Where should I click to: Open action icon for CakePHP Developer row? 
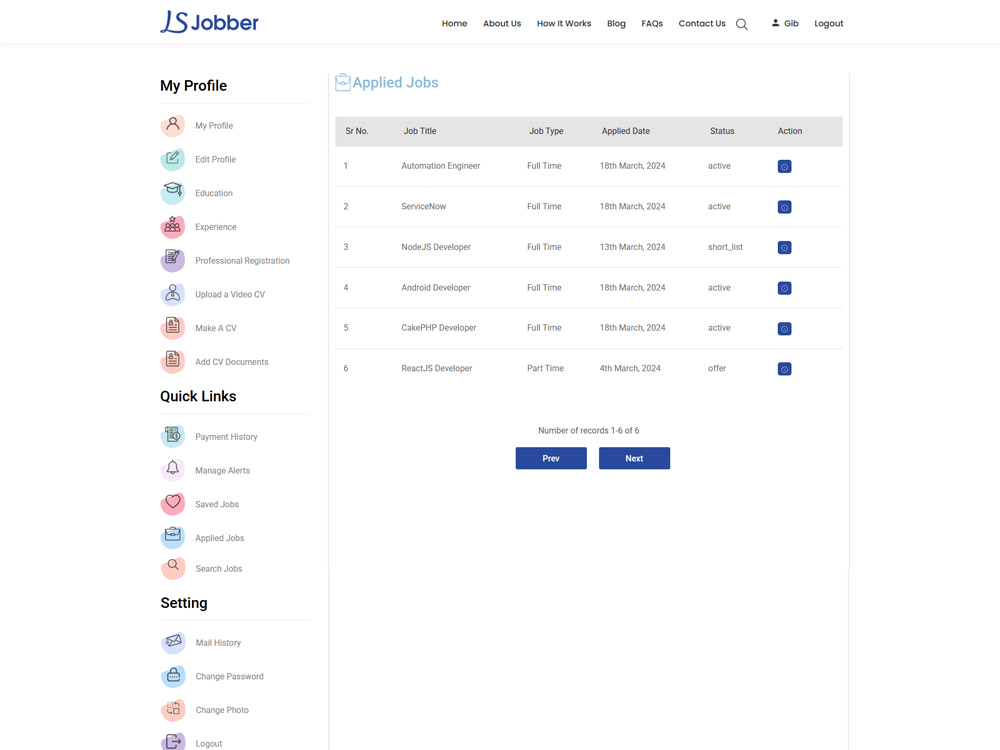pos(784,328)
